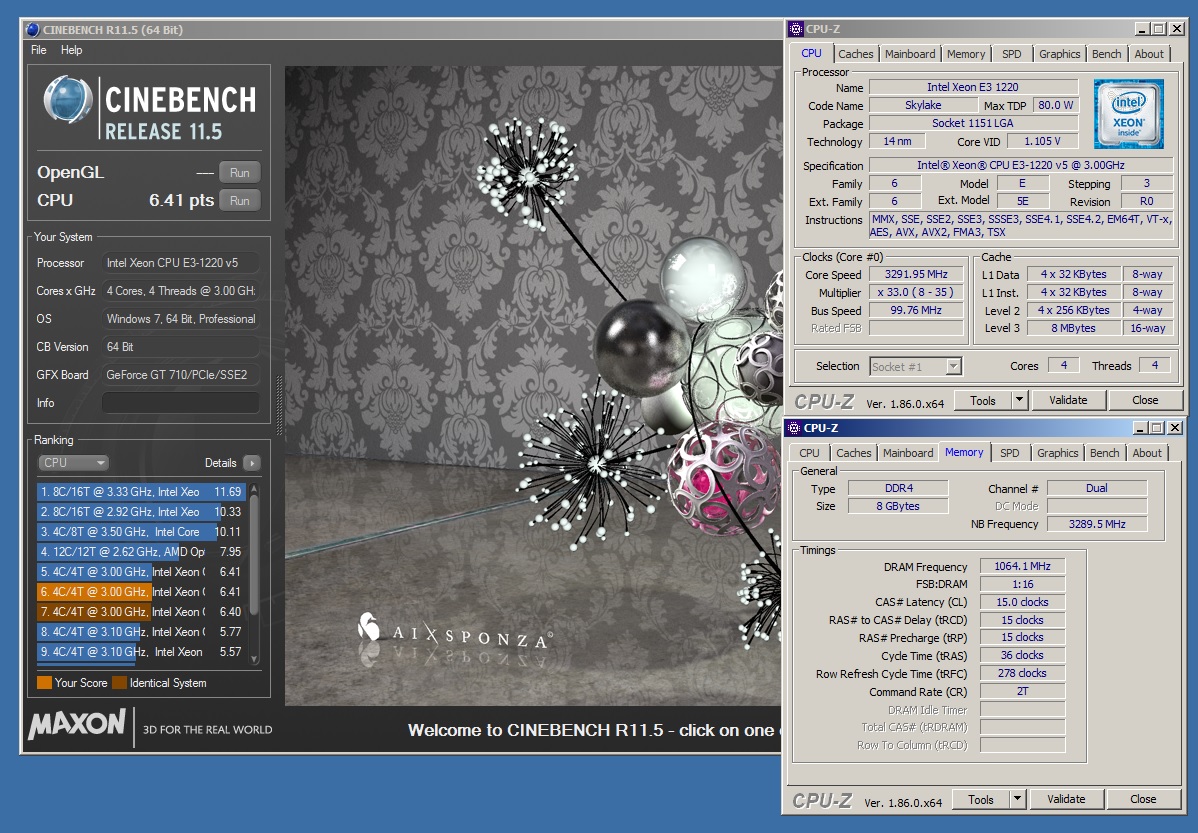Viewport: 1198px width, 833px height.
Task: Switch to About tab in upper CPU-Z
Action: tap(1149, 54)
